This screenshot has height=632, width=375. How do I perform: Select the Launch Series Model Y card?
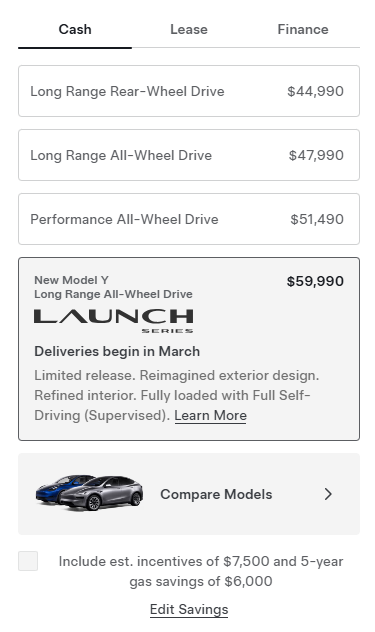(189, 349)
